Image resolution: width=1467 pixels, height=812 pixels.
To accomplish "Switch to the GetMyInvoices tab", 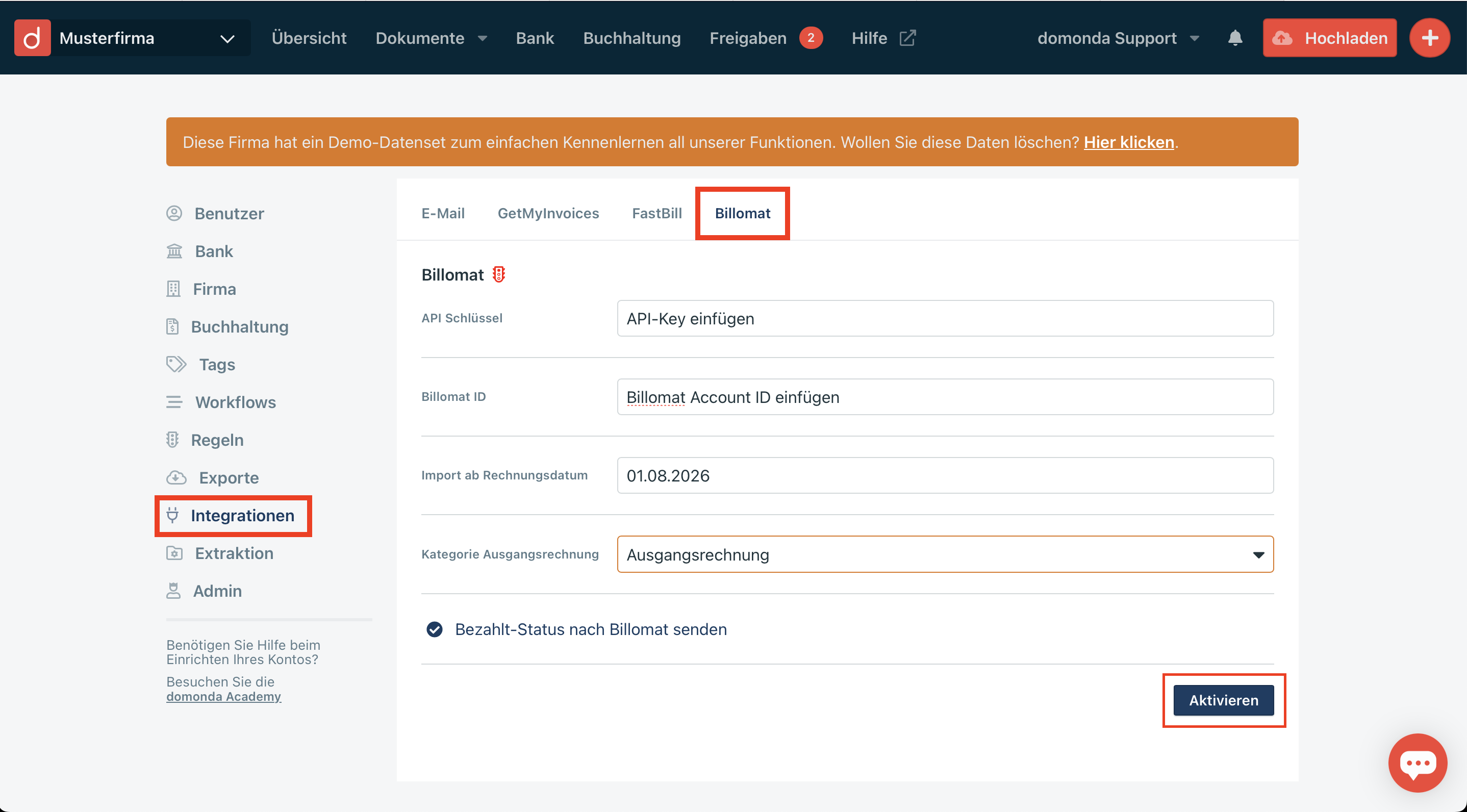I will [548, 213].
